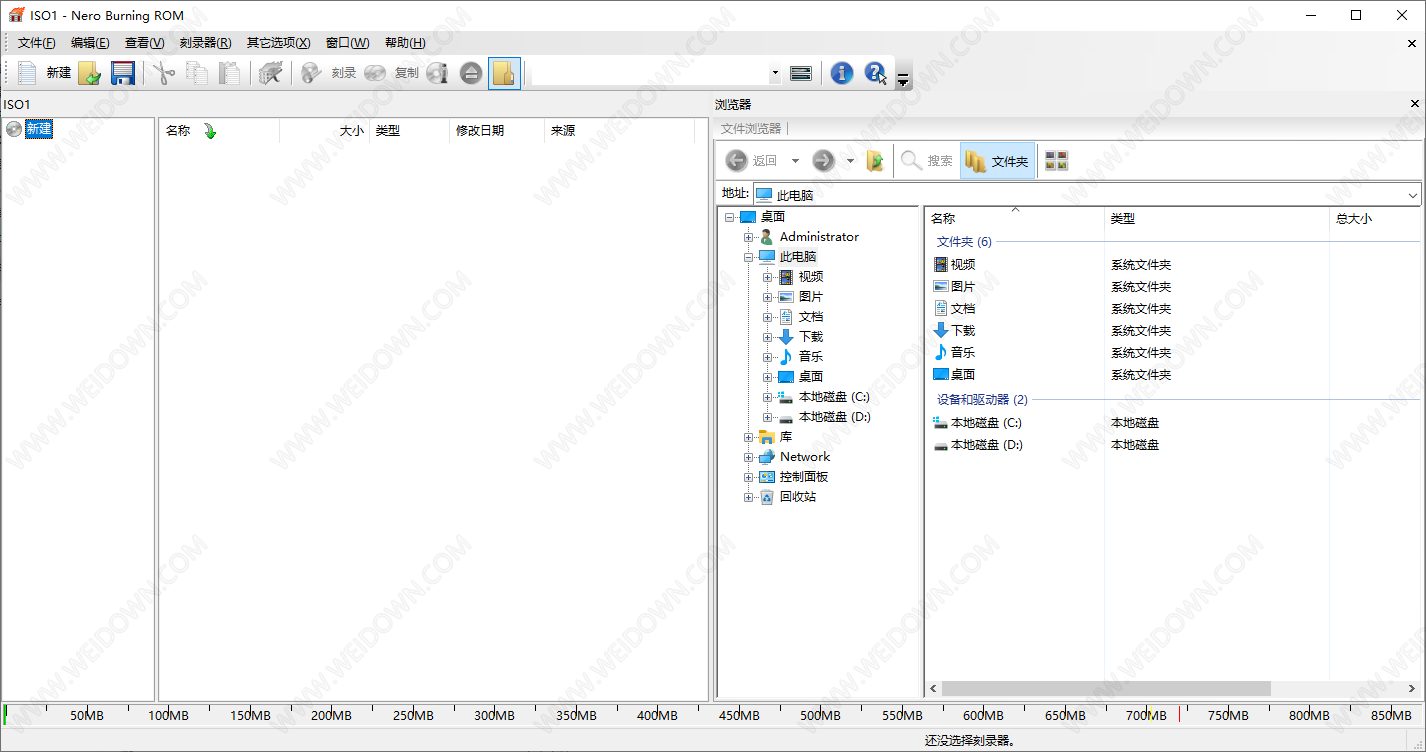Click the choose recorder drive icon
Screen dimensions: 1426x752
coord(801,73)
